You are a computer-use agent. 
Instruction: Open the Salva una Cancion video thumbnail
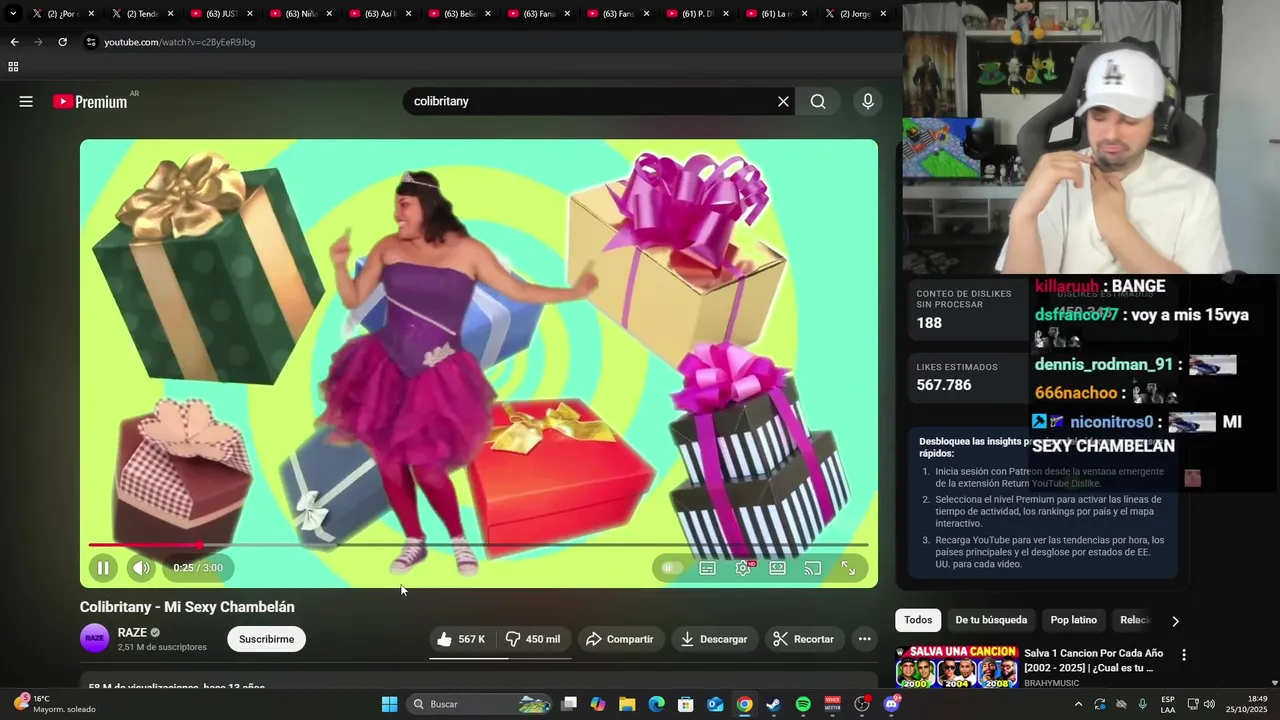(x=956, y=667)
